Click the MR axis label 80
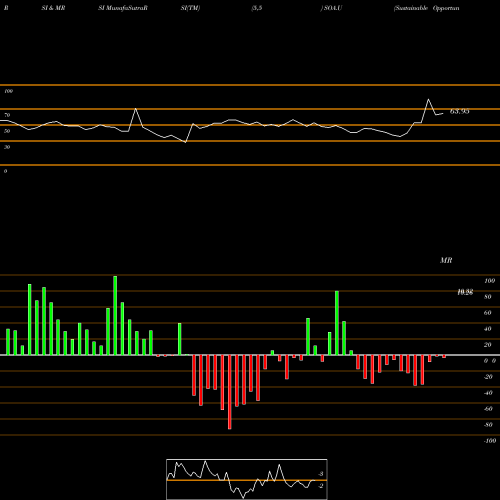This screenshot has width=500, height=500. [488, 297]
